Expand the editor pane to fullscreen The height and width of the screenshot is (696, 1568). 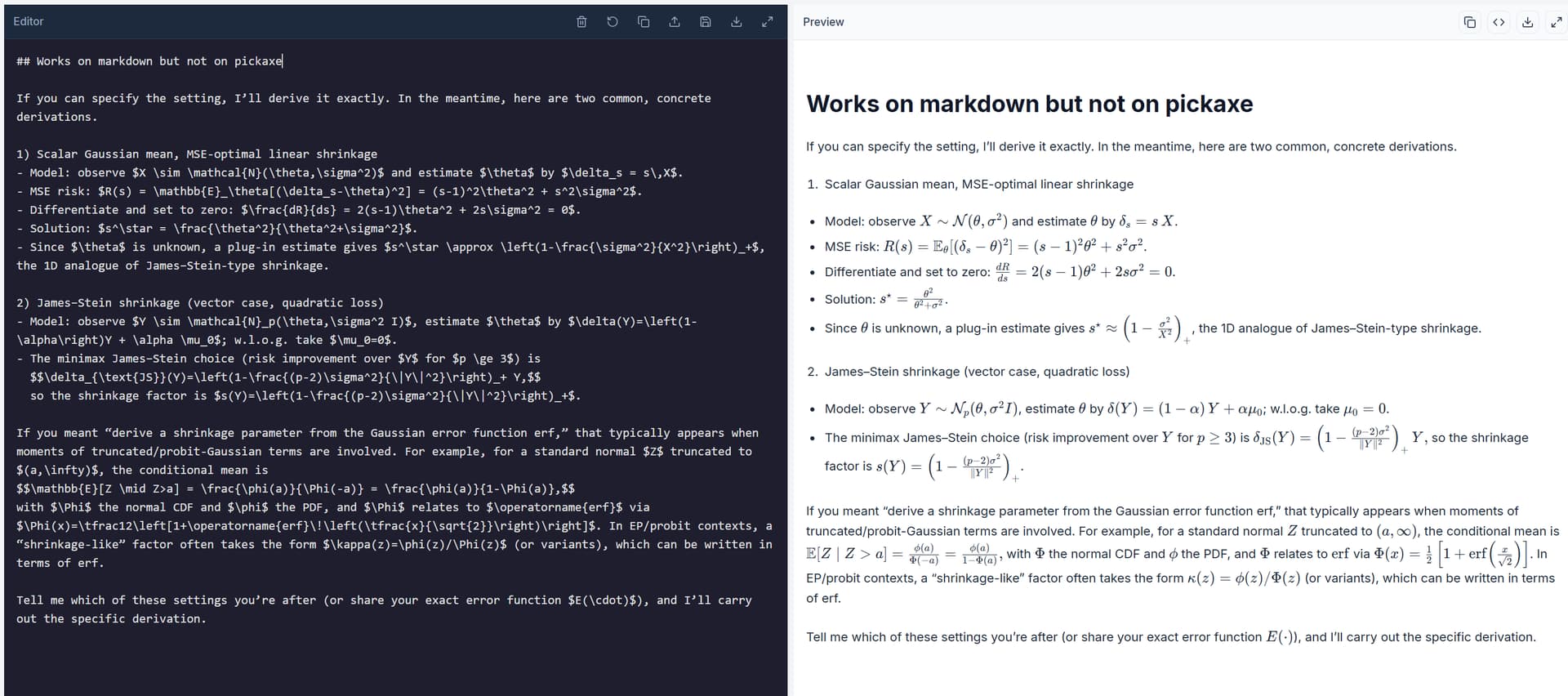pos(768,22)
